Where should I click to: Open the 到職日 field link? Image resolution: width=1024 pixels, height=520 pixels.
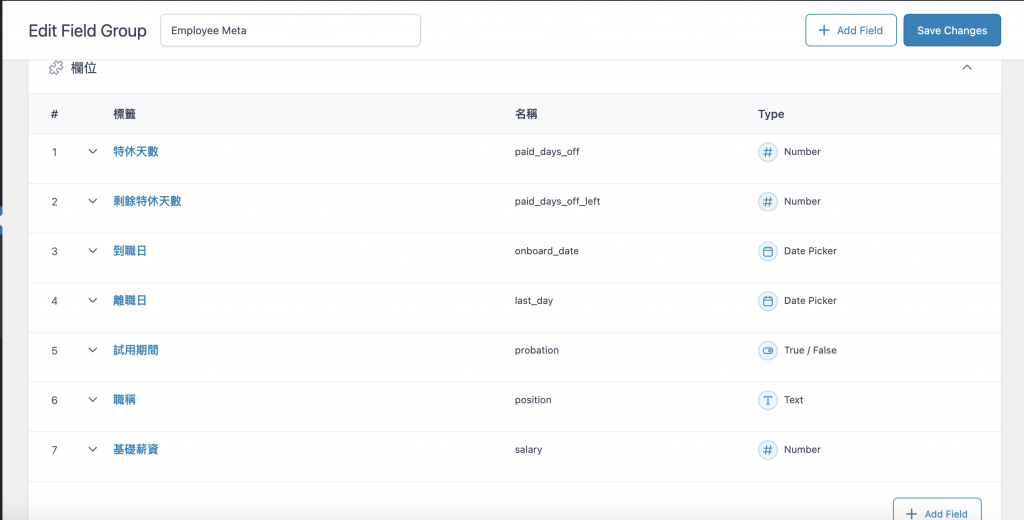(130, 251)
